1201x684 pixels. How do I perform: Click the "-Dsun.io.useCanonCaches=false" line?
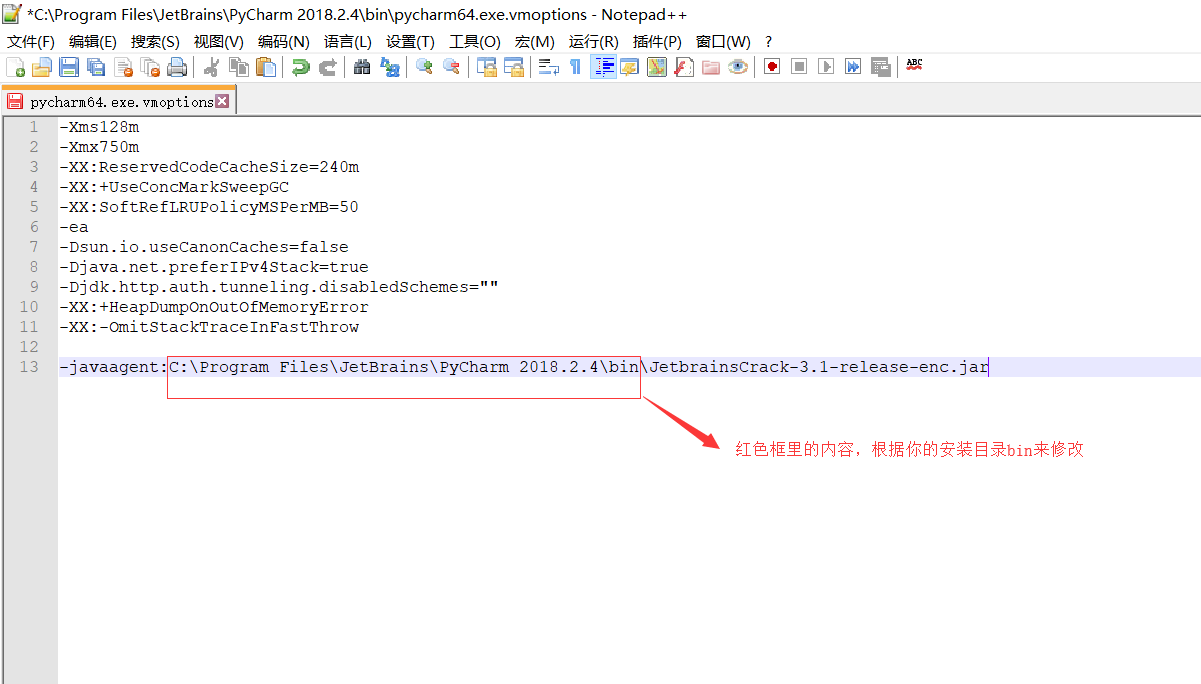(x=204, y=247)
